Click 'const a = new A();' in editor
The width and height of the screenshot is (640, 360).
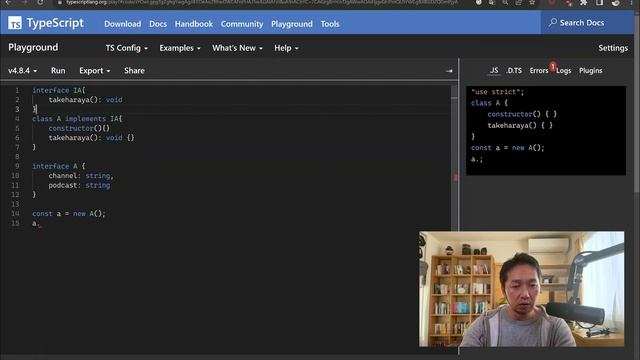point(69,213)
